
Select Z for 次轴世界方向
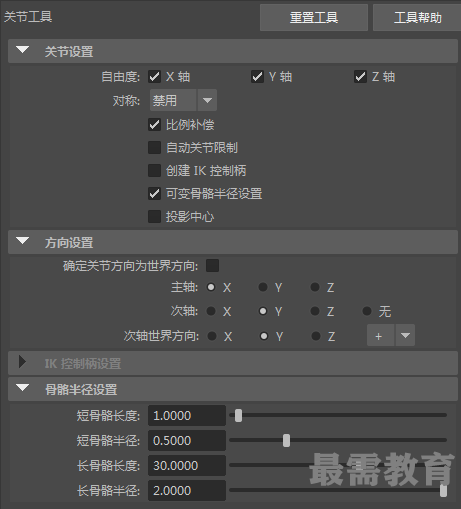tap(316, 336)
